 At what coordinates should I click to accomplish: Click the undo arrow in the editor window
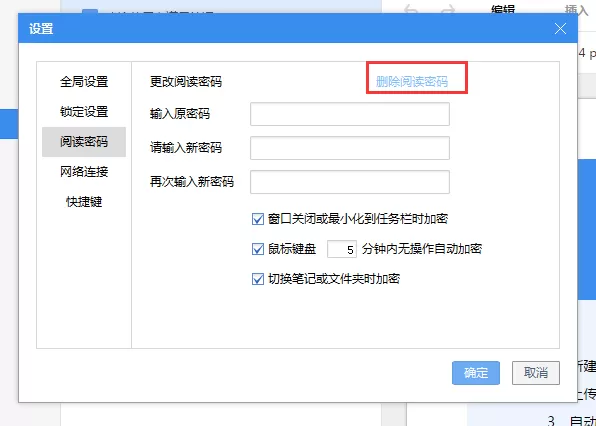[x=411, y=9]
